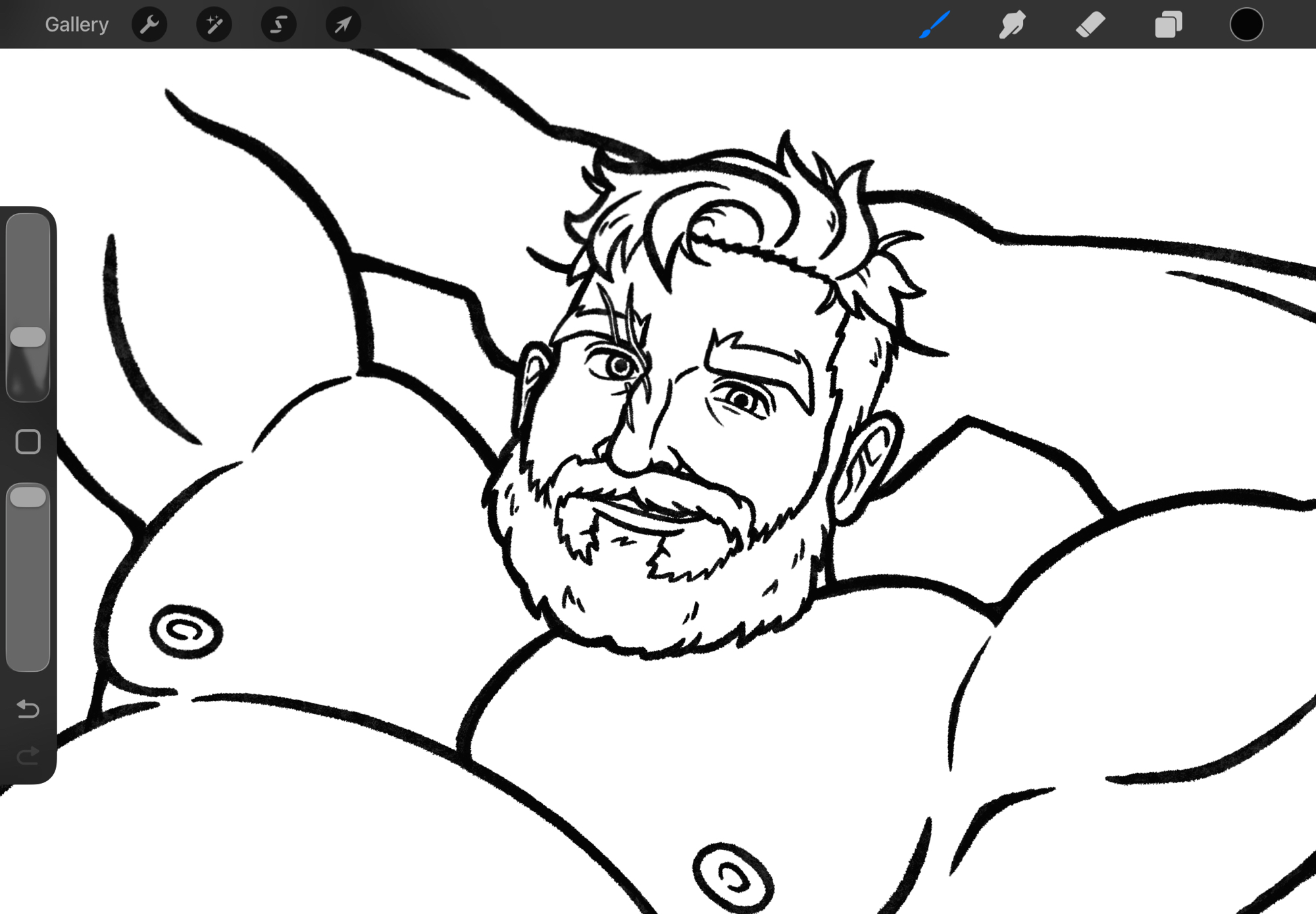
Task: Tap the square Modify button
Action: click(28, 442)
